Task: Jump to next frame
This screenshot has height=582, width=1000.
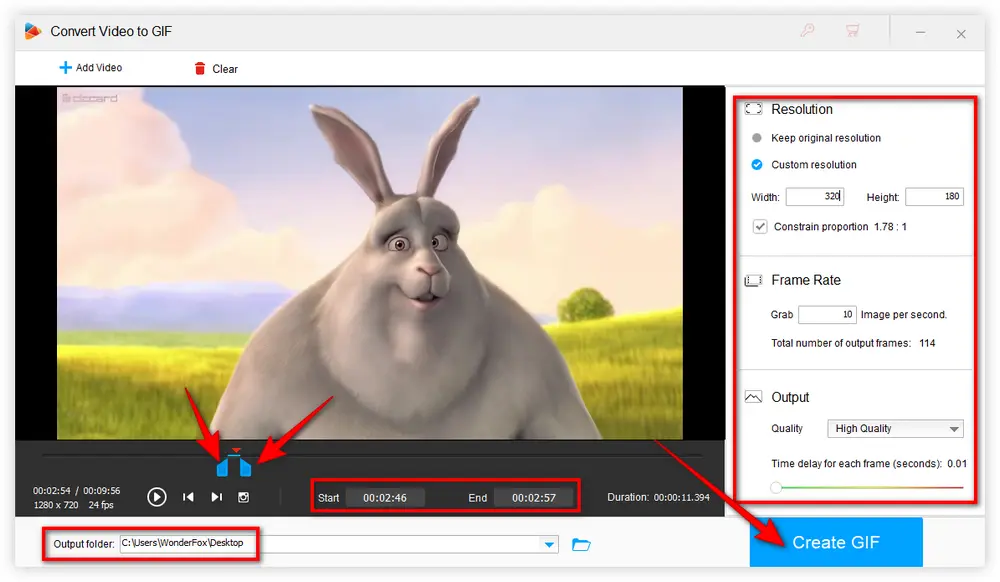Action: click(x=217, y=497)
